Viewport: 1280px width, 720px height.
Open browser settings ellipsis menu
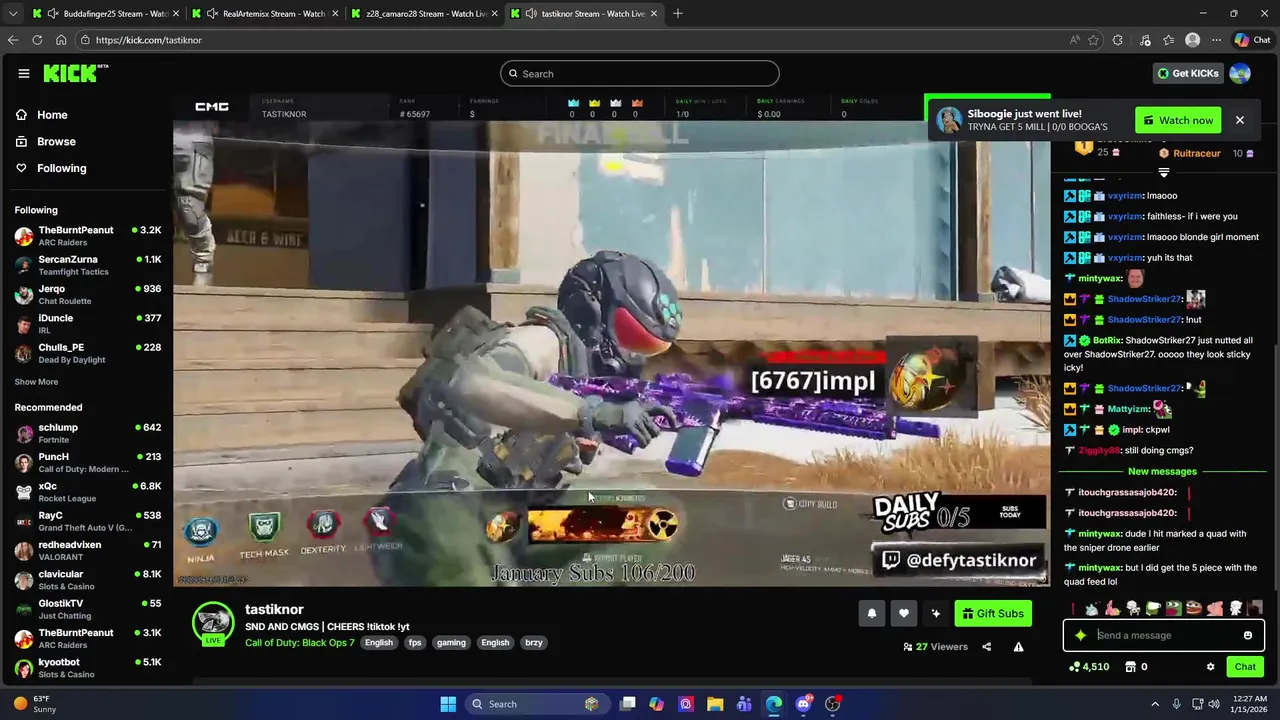(x=1216, y=40)
